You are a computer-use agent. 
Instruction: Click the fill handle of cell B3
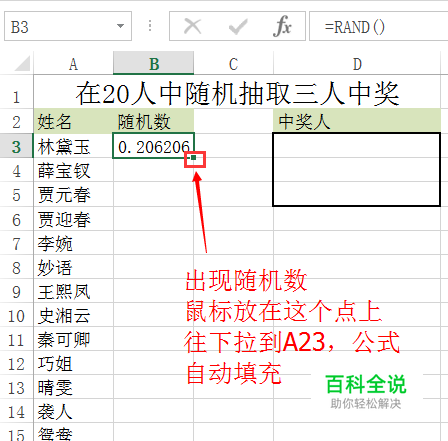tap(194, 157)
